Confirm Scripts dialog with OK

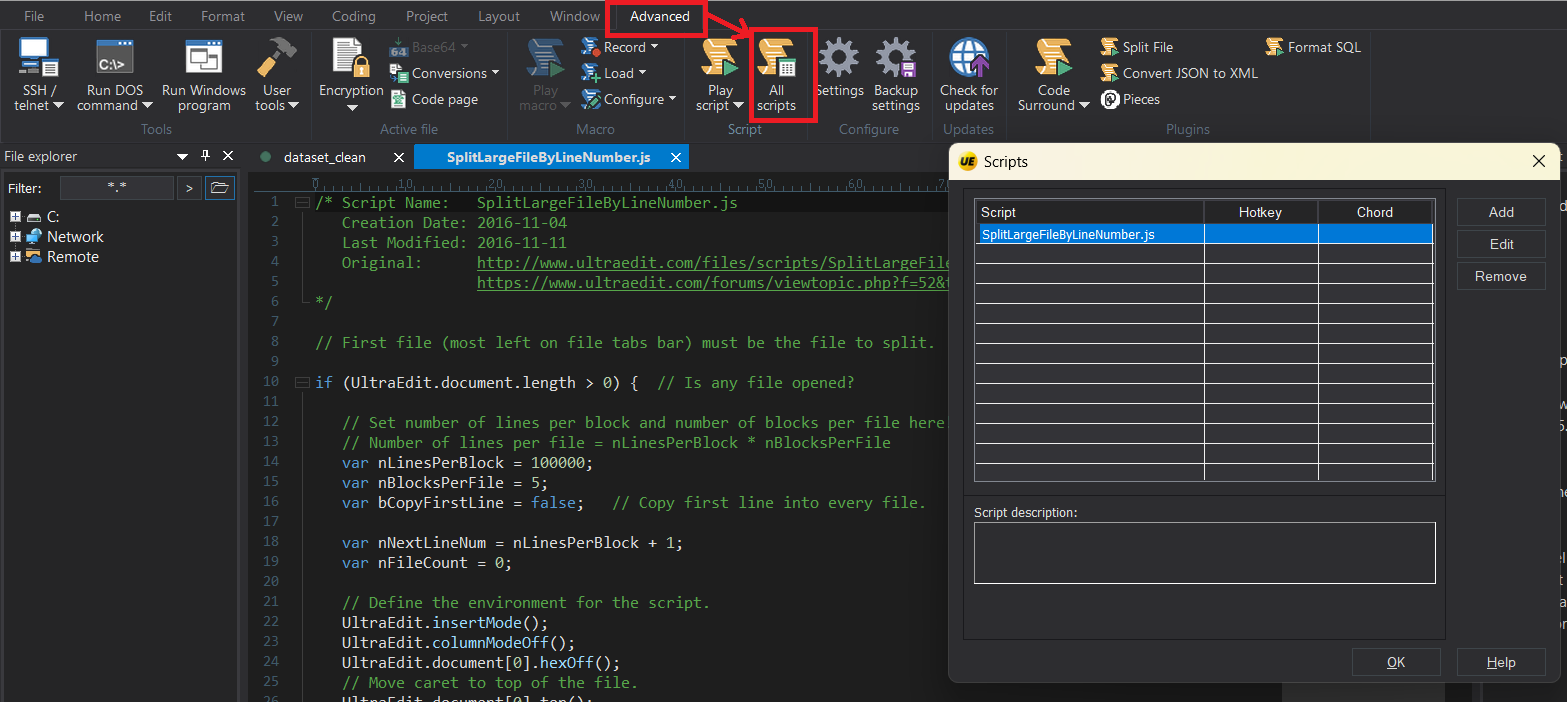pos(1396,662)
